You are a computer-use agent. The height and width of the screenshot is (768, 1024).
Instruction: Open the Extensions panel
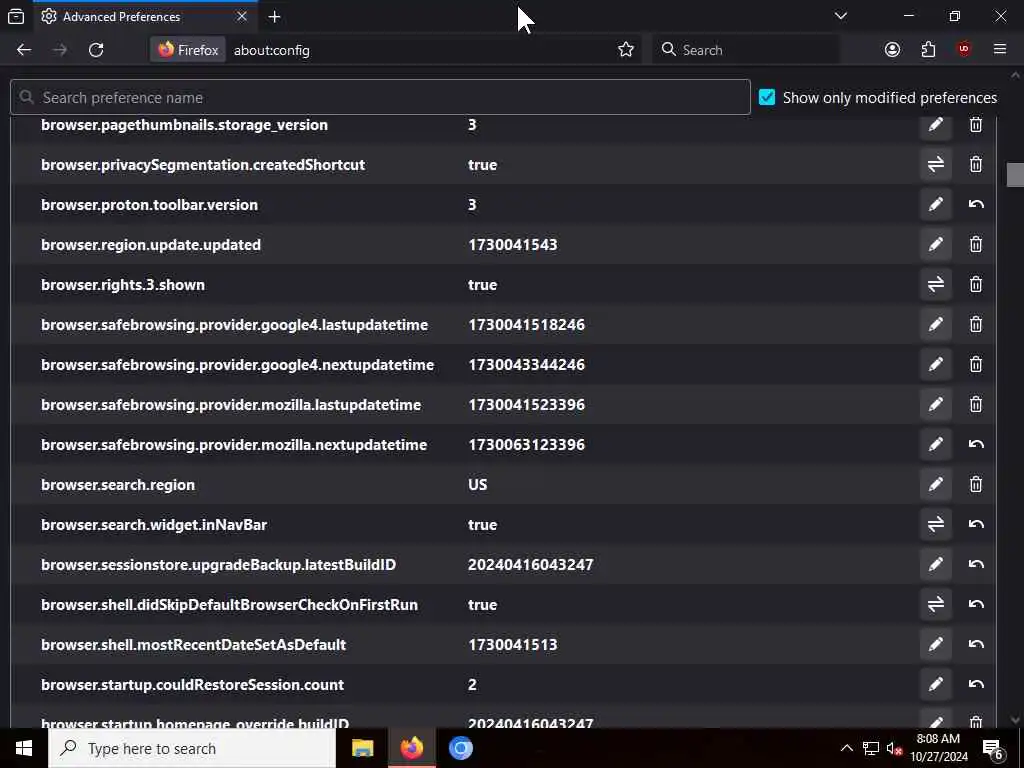(x=928, y=50)
